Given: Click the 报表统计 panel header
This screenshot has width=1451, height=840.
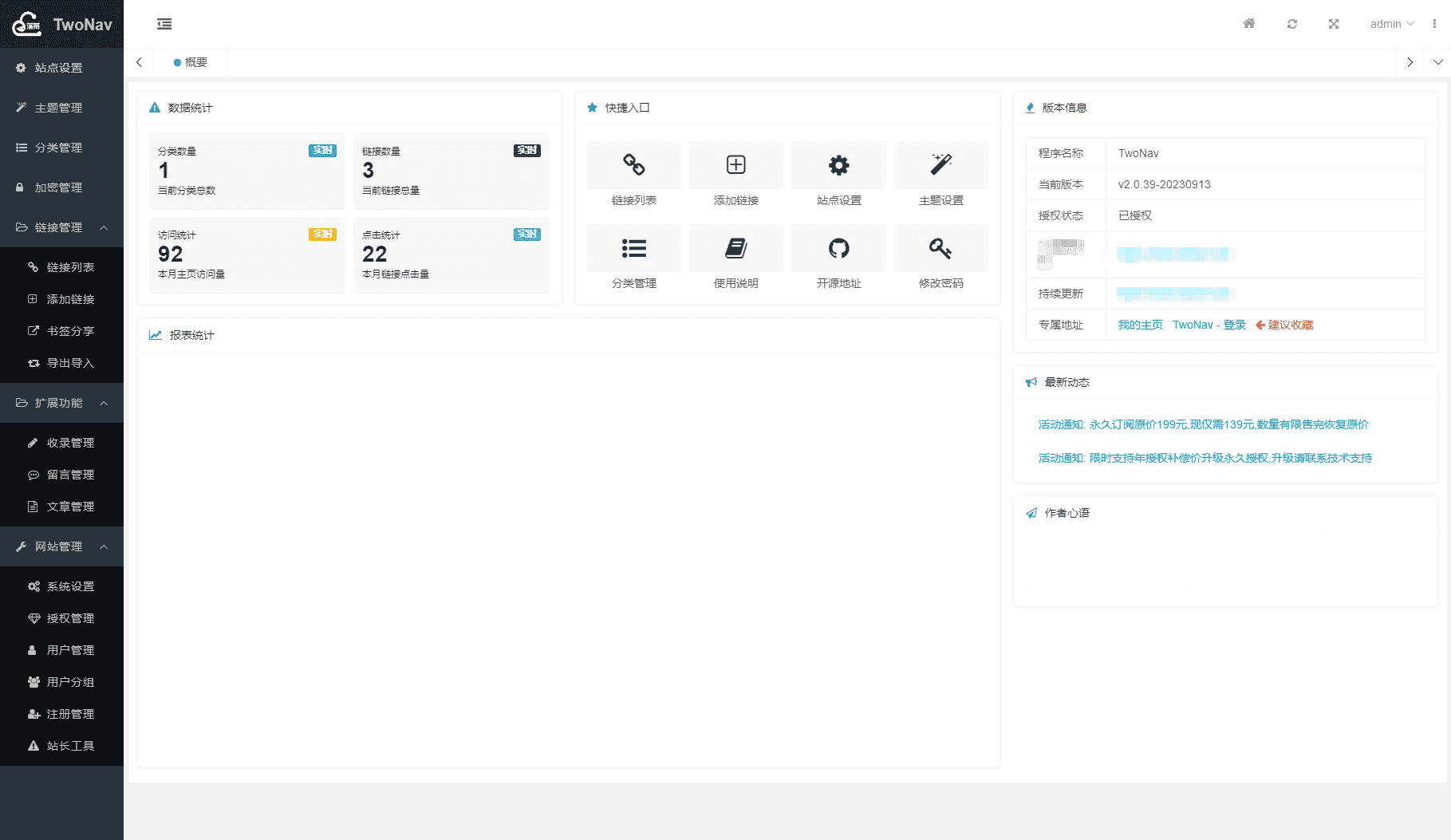Looking at the screenshot, I should 569,335.
